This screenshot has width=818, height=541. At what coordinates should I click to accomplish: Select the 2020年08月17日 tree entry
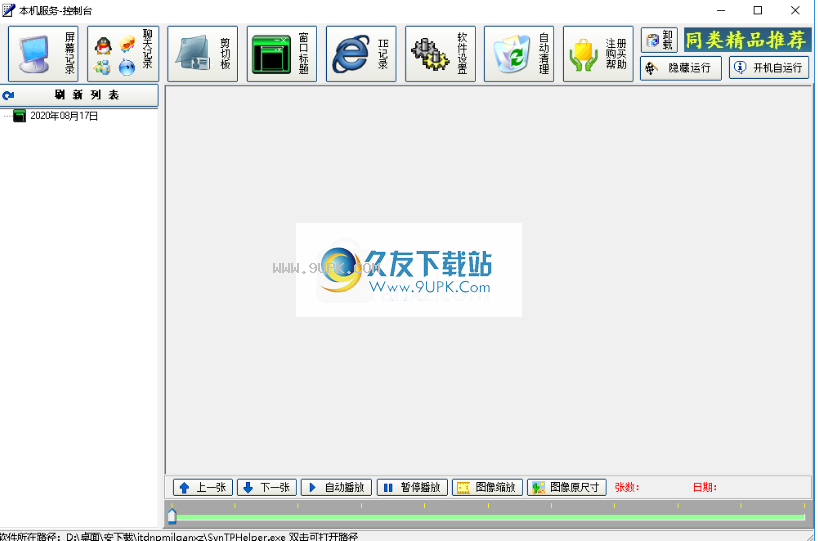click(64, 116)
